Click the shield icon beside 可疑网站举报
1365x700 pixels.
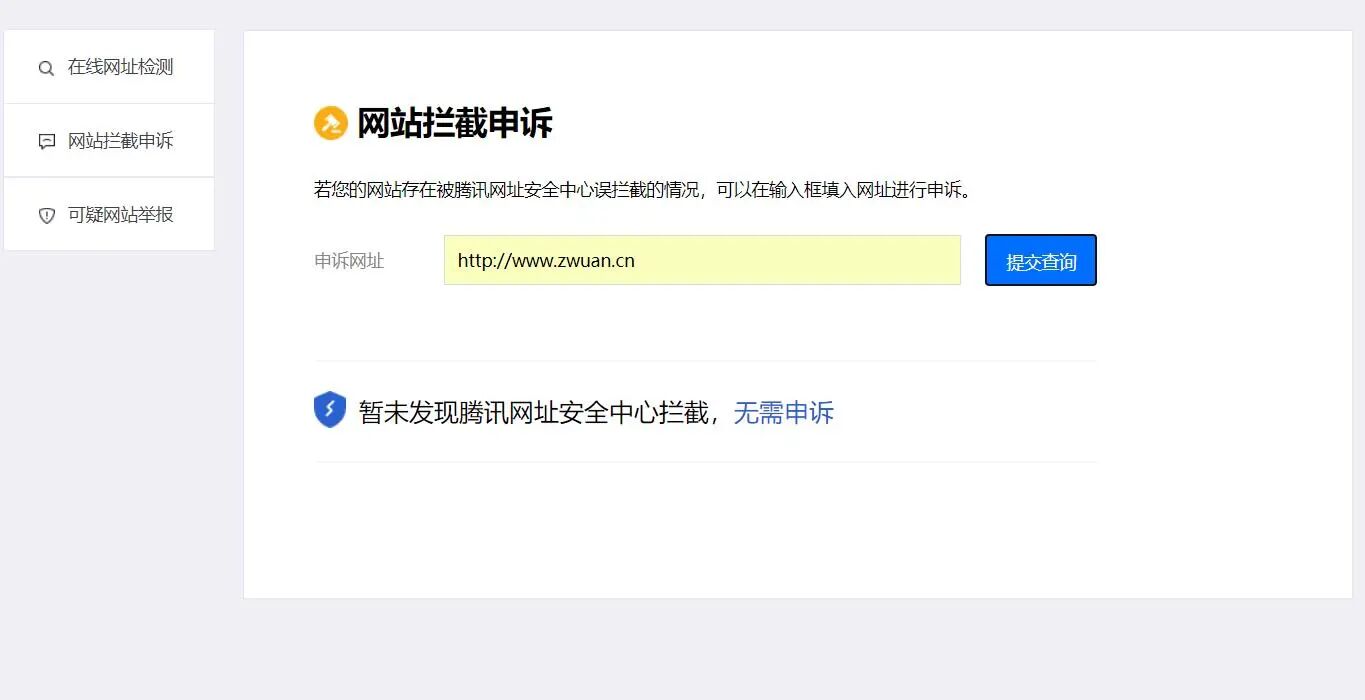46,215
